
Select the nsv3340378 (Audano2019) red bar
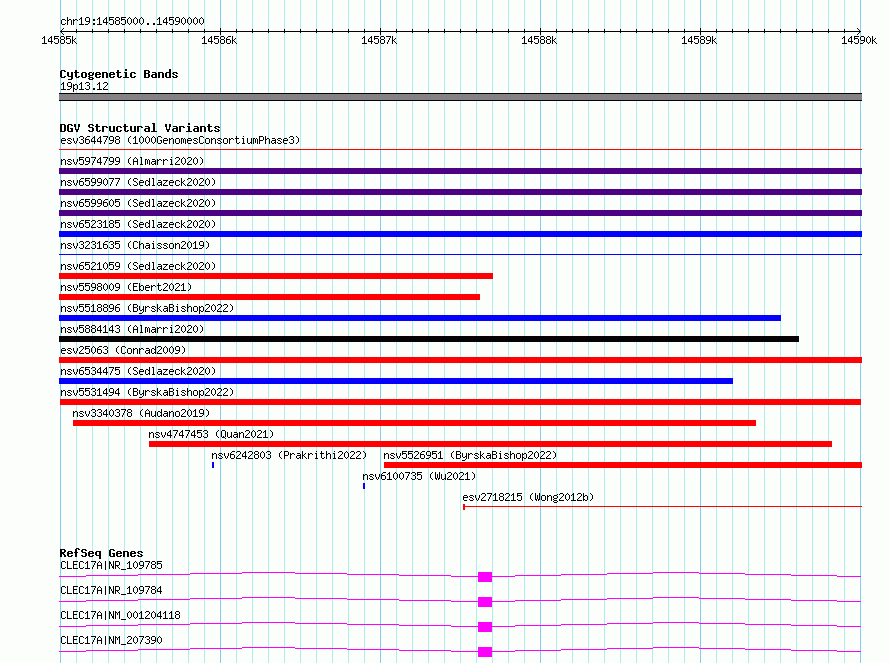coord(414,423)
